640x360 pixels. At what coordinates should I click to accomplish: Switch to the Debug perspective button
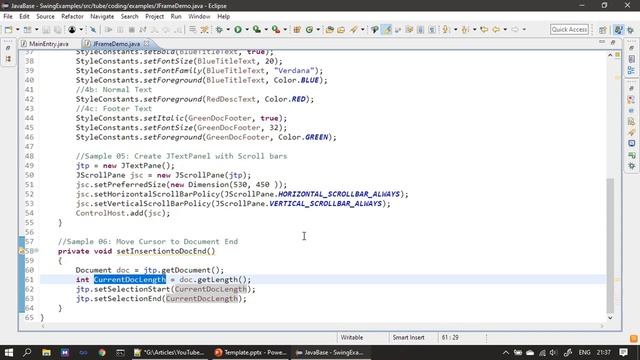pyautogui.click(x=631, y=30)
